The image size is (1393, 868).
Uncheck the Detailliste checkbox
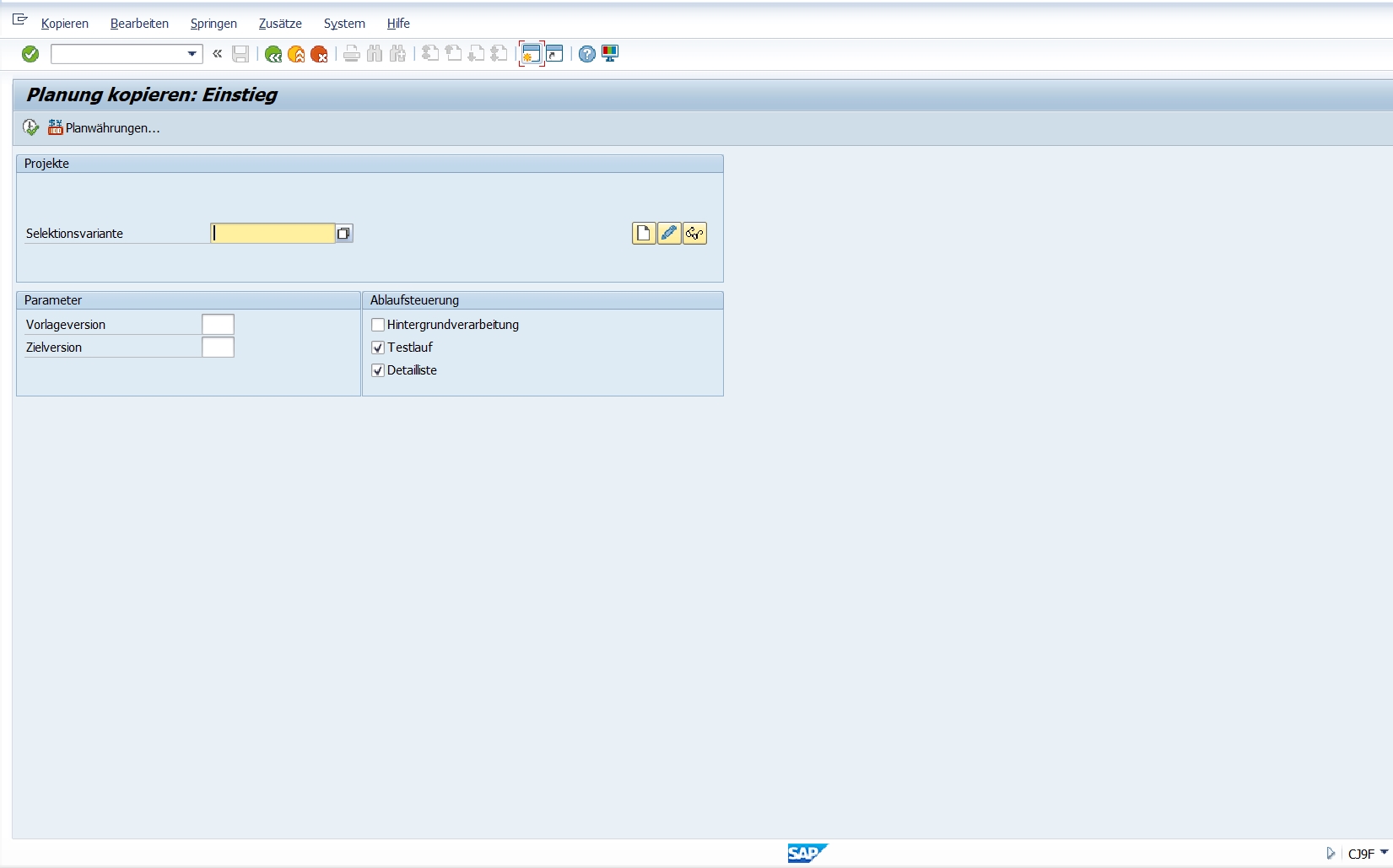(x=378, y=370)
